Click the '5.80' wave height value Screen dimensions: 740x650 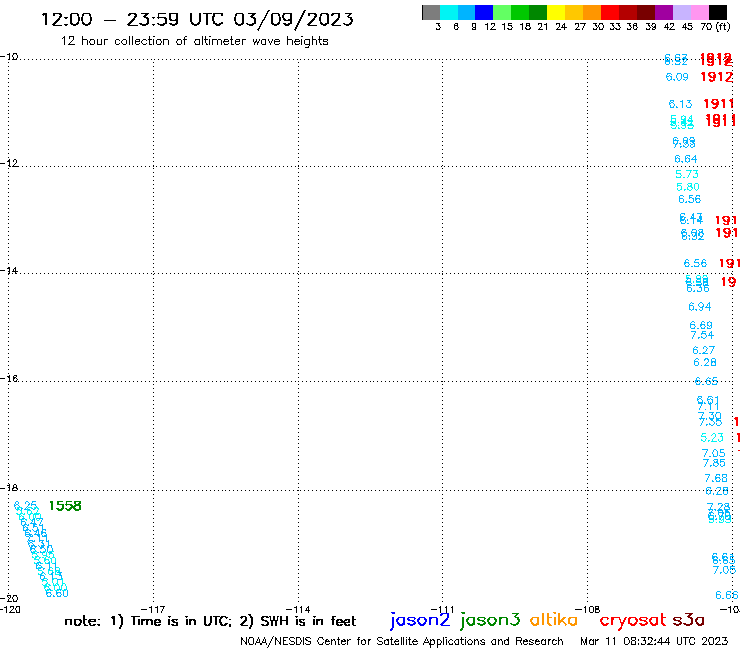click(688, 187)
